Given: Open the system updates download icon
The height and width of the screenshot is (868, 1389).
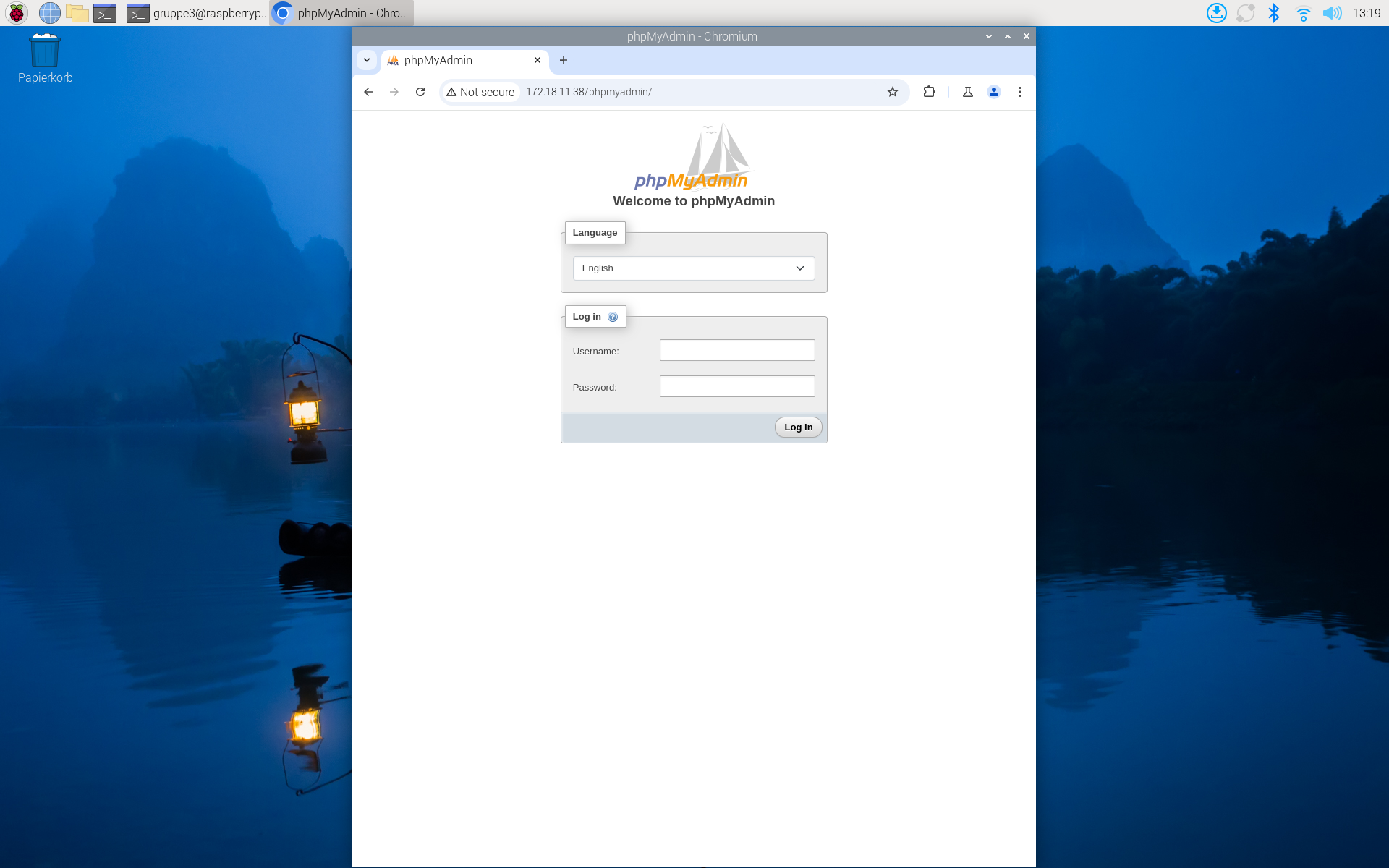Looking at the screenshot, I should pyautogui.click(x=1217, y=13).
